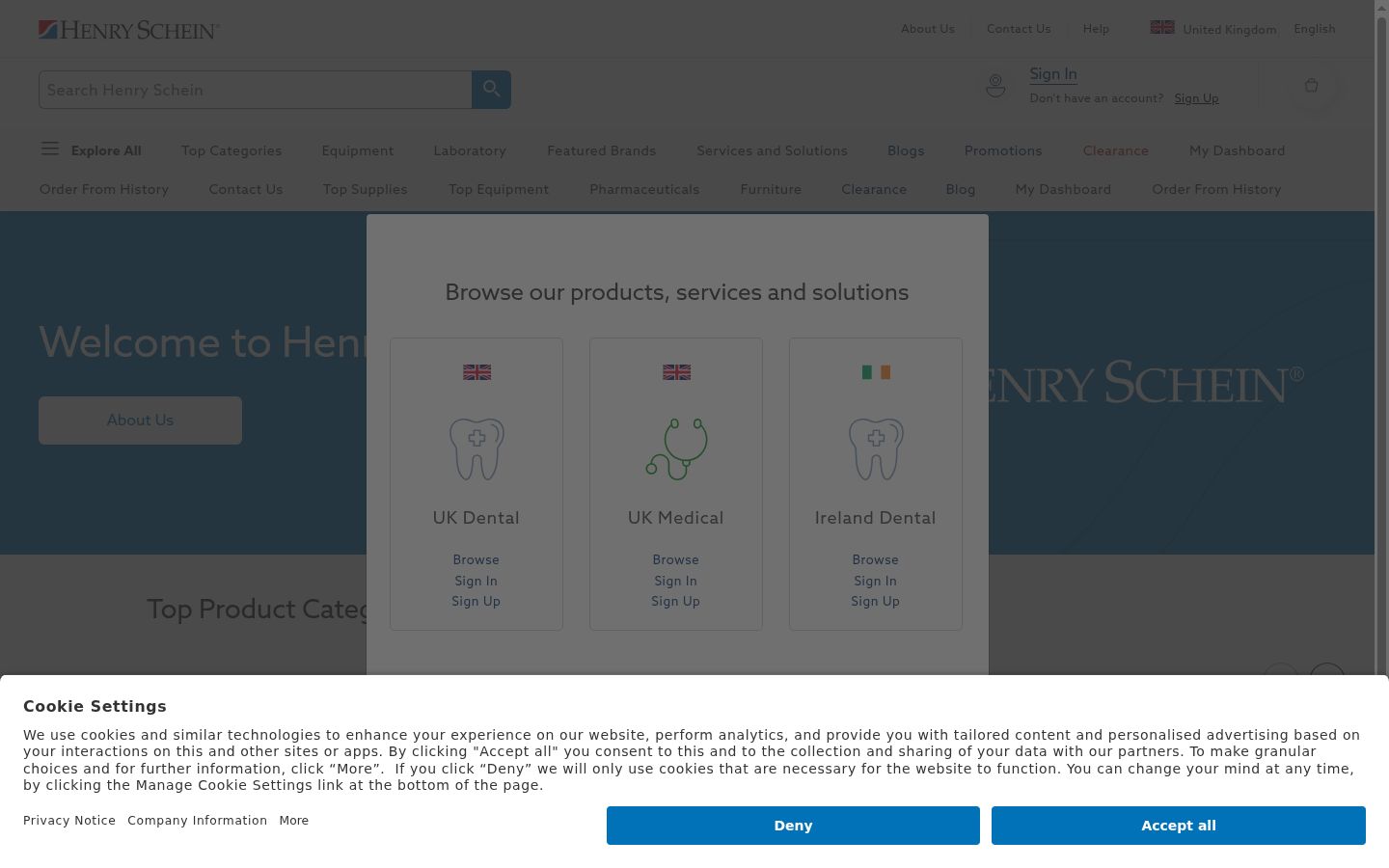Open the Promotions menu item

[x=1003, y=150]
